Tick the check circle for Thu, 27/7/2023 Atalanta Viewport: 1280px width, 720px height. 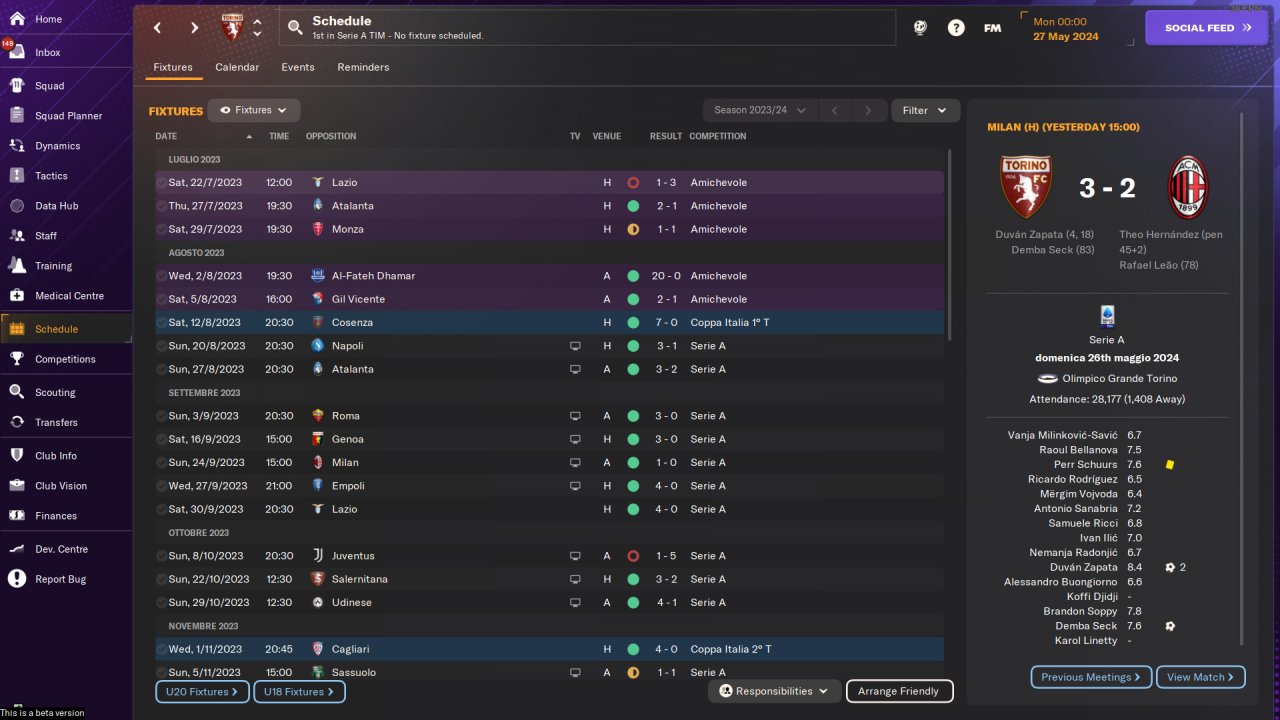coord(162,206)
